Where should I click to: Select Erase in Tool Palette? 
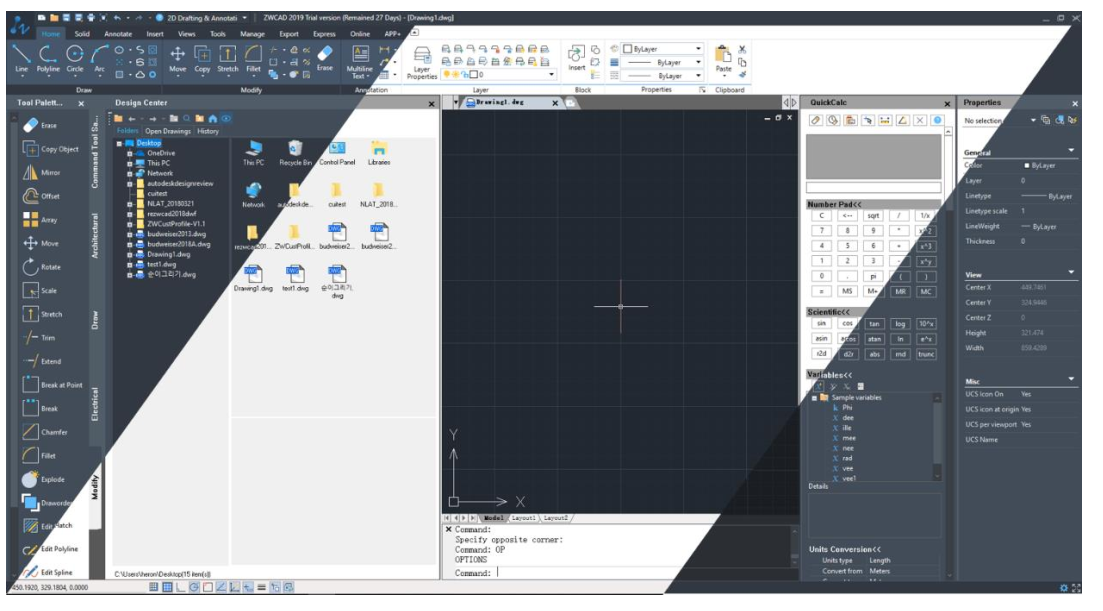click(41, 125)
